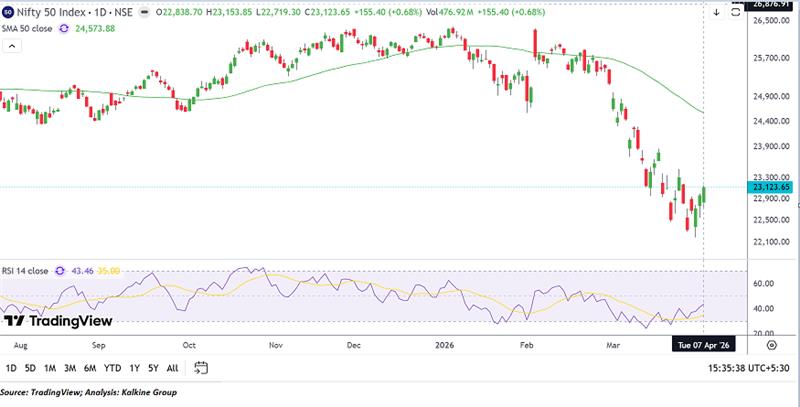
Task: Click the object tree icon near price scale
Action: click(737, 12)
